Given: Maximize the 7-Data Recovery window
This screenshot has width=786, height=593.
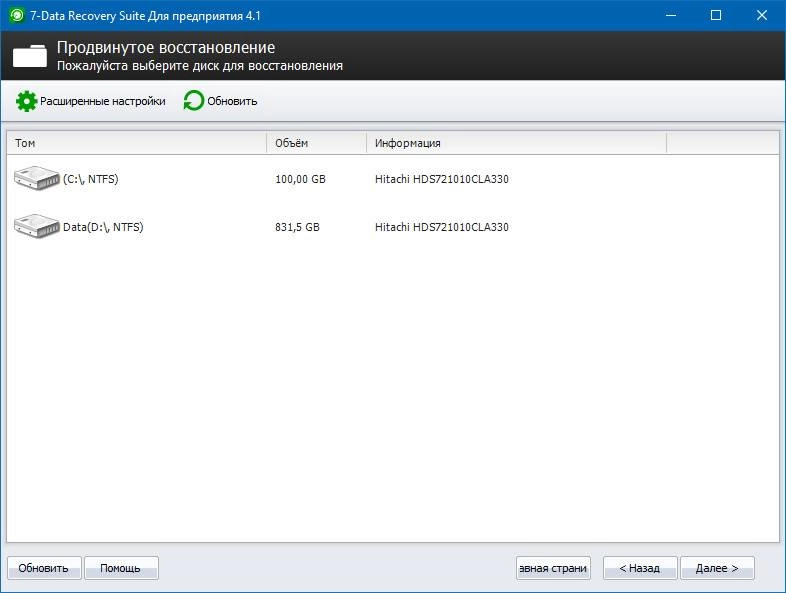Looking at the screenshot, I should tap(716, 16).
